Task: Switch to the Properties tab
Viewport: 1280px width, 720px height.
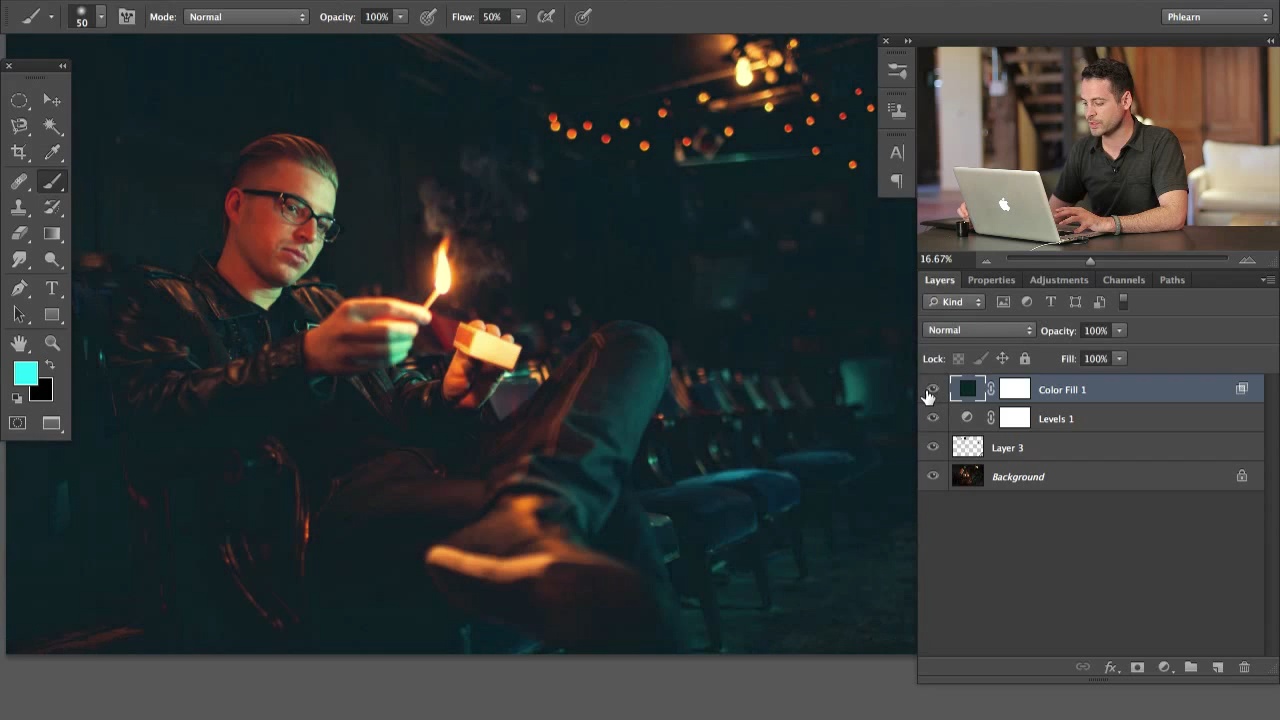Action: (991, 280)
